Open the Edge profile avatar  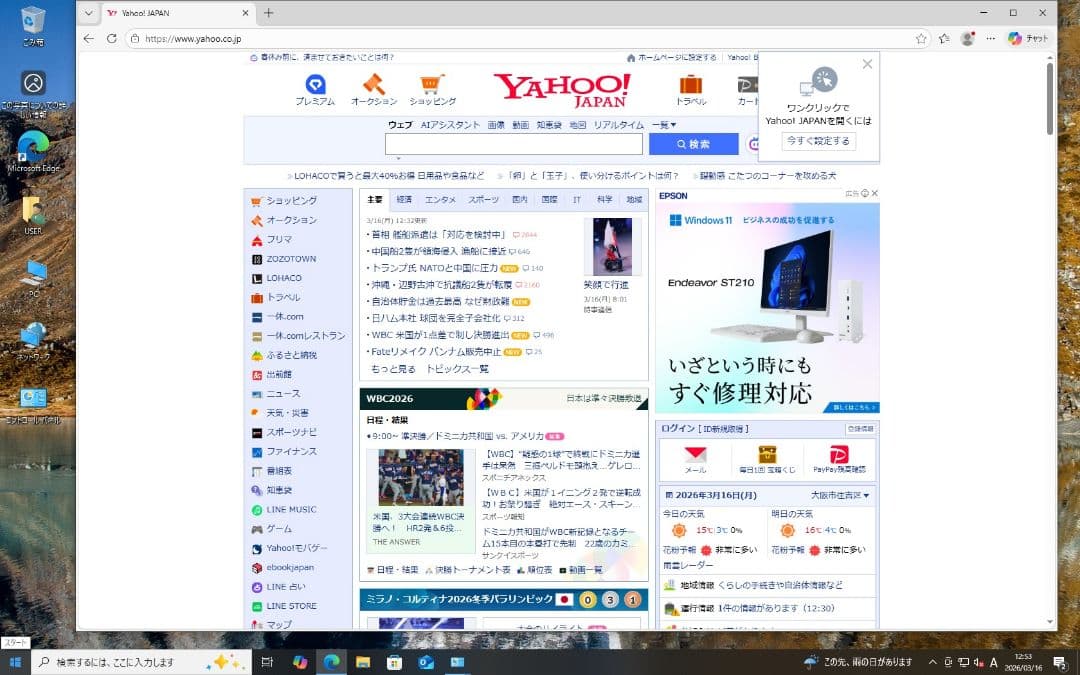tap(967, 39)
